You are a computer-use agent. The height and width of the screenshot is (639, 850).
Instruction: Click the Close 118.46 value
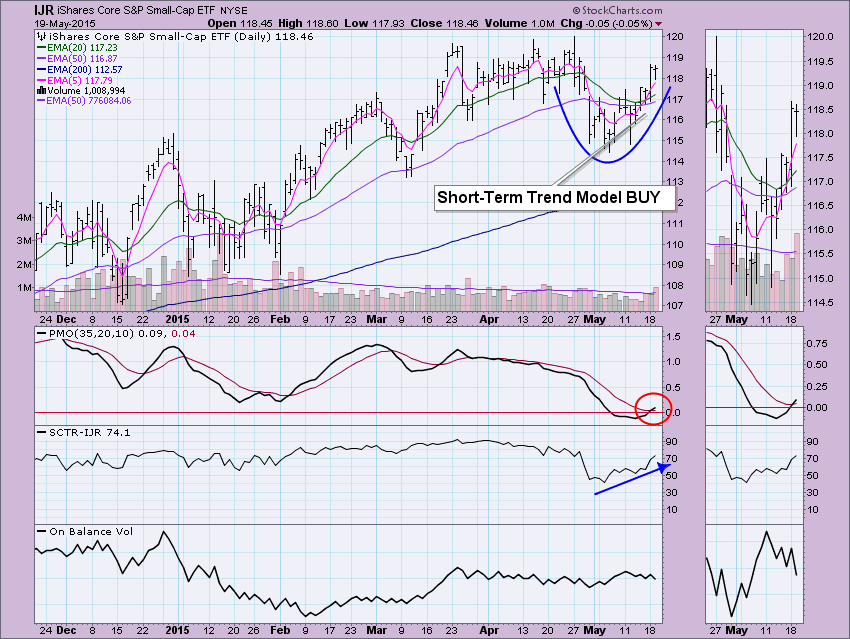point(445,23)
